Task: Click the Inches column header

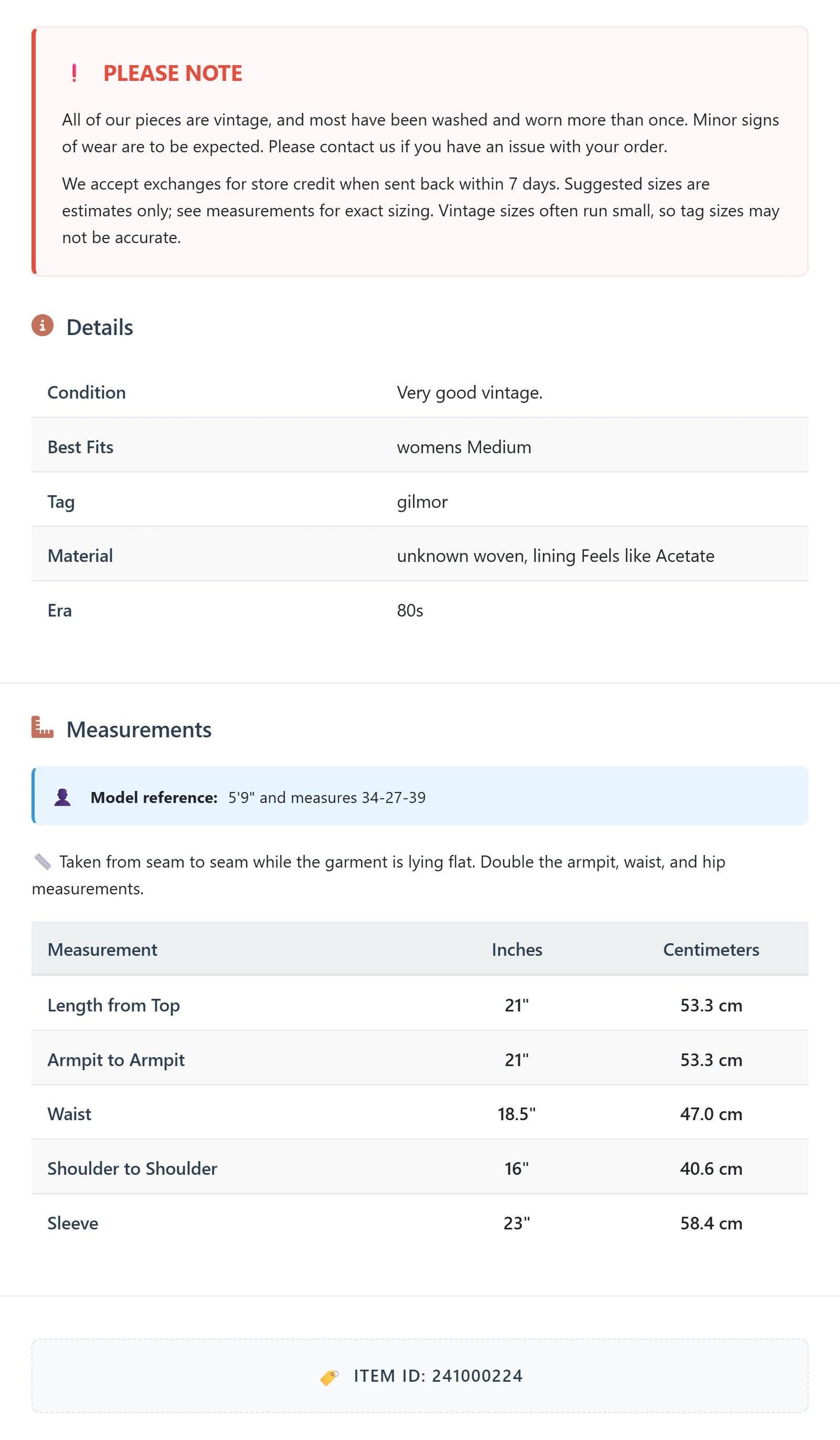Action: coord(517,950)
